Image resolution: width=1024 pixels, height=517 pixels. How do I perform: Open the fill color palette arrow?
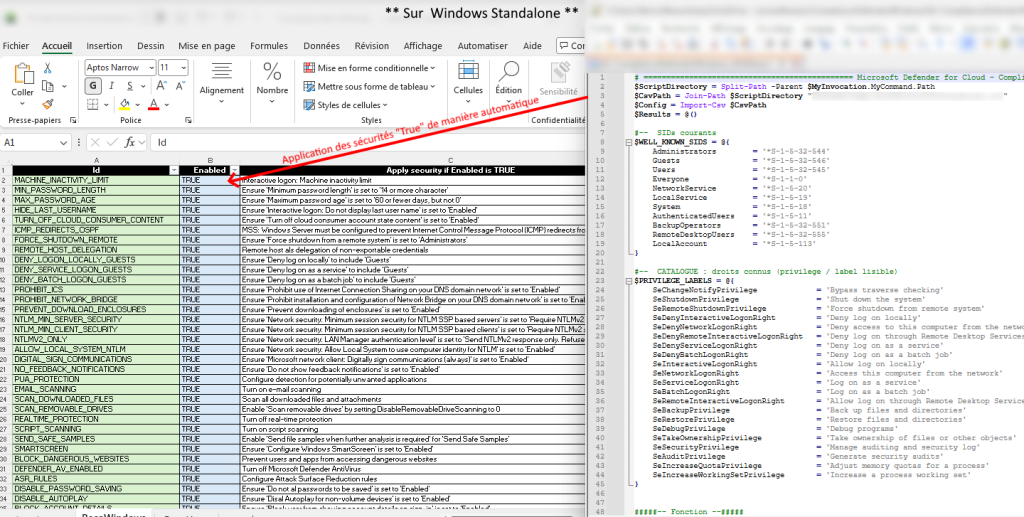point(137,104)
